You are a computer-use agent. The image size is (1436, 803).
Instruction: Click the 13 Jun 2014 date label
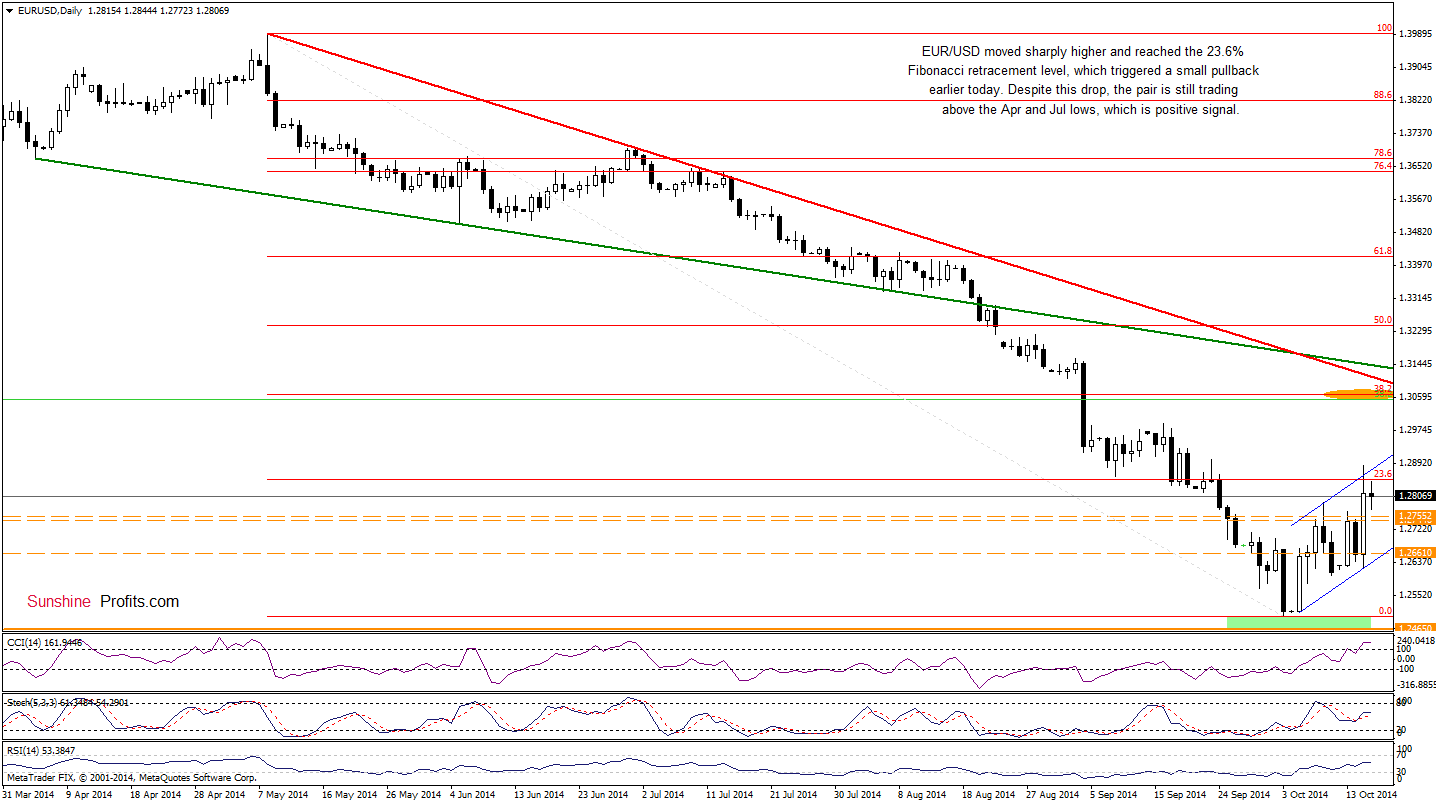[539, 794]
